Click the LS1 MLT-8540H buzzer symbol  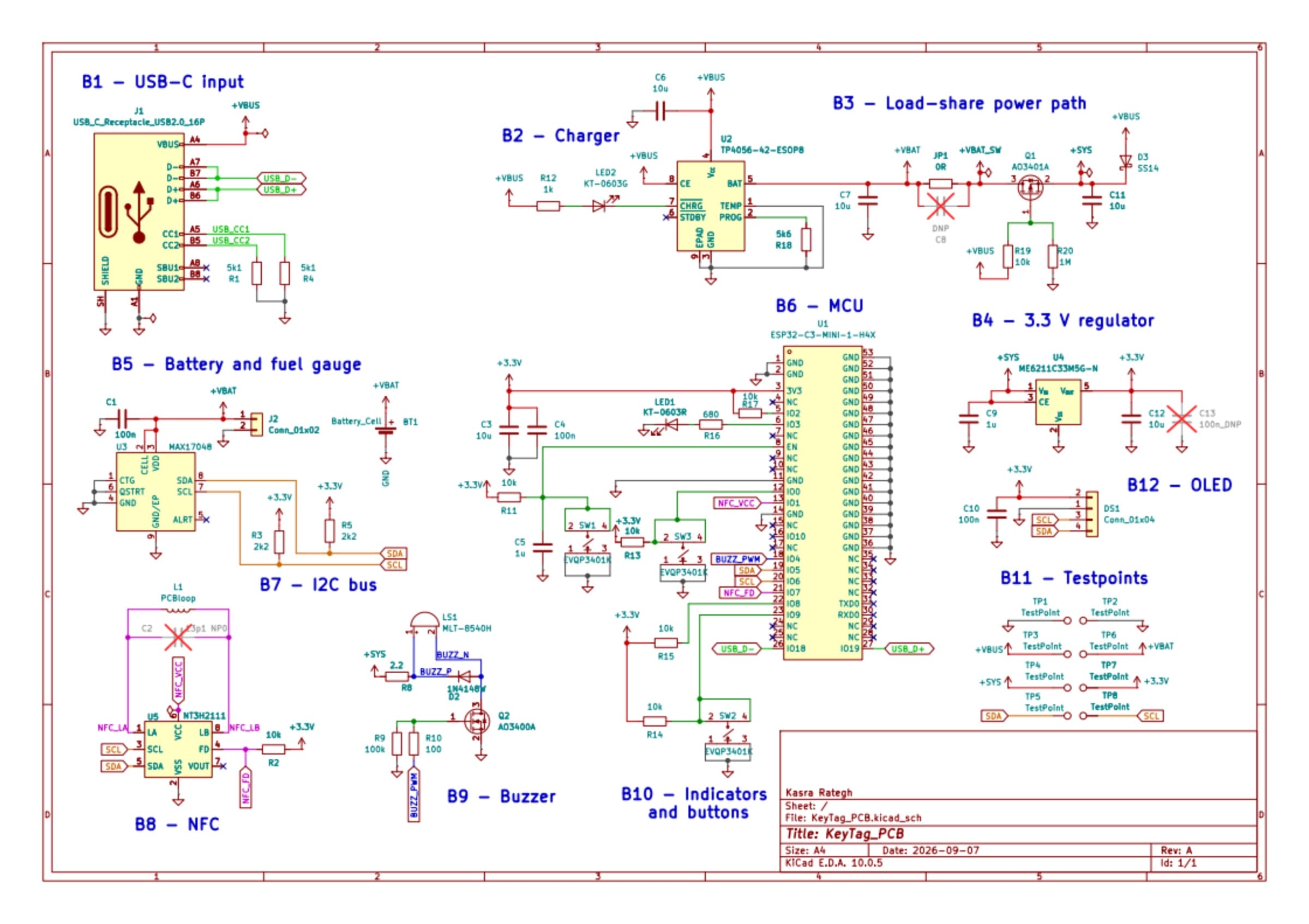tap(425, 624)
